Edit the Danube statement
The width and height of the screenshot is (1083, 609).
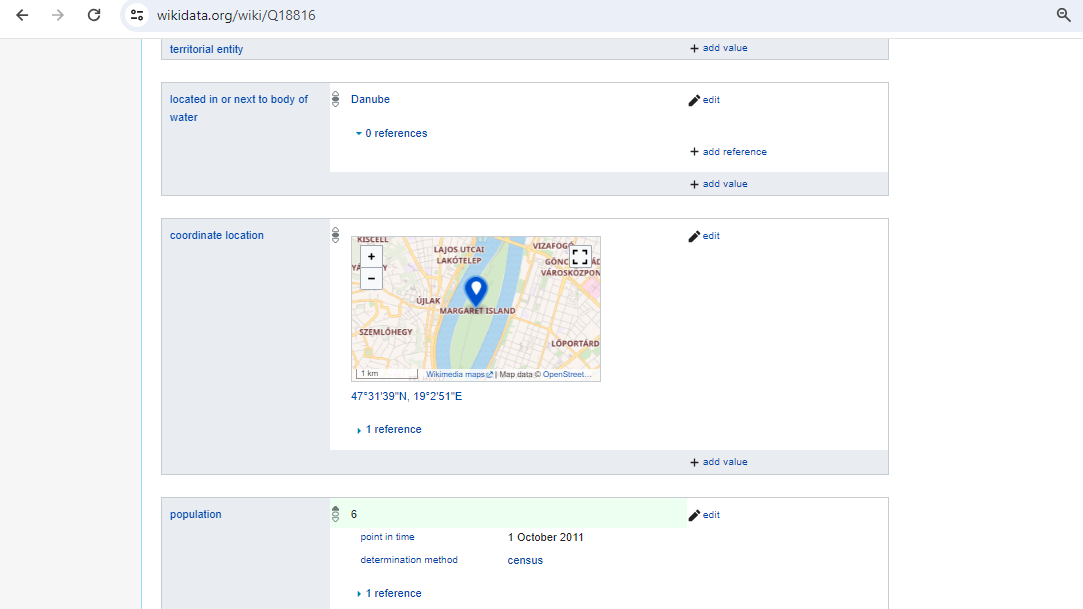(x=704, y=100)
